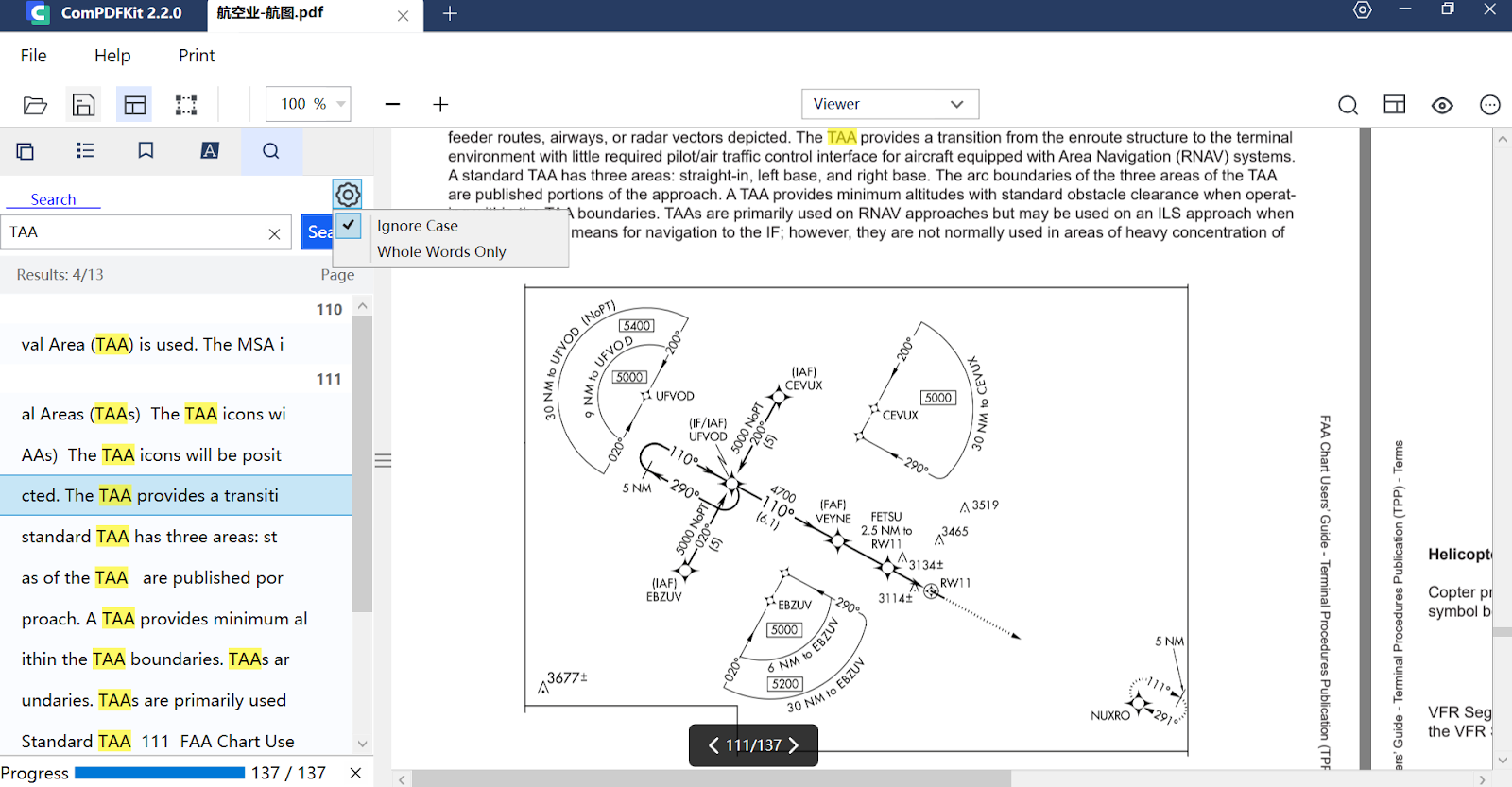Open a file with the folder icon
The height and width of the screenshot is (787, 1512).
point(35,105)
